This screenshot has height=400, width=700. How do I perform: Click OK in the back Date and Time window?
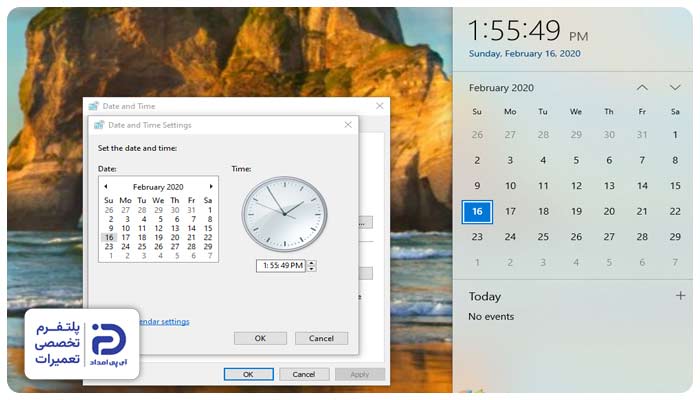point(249,374)
